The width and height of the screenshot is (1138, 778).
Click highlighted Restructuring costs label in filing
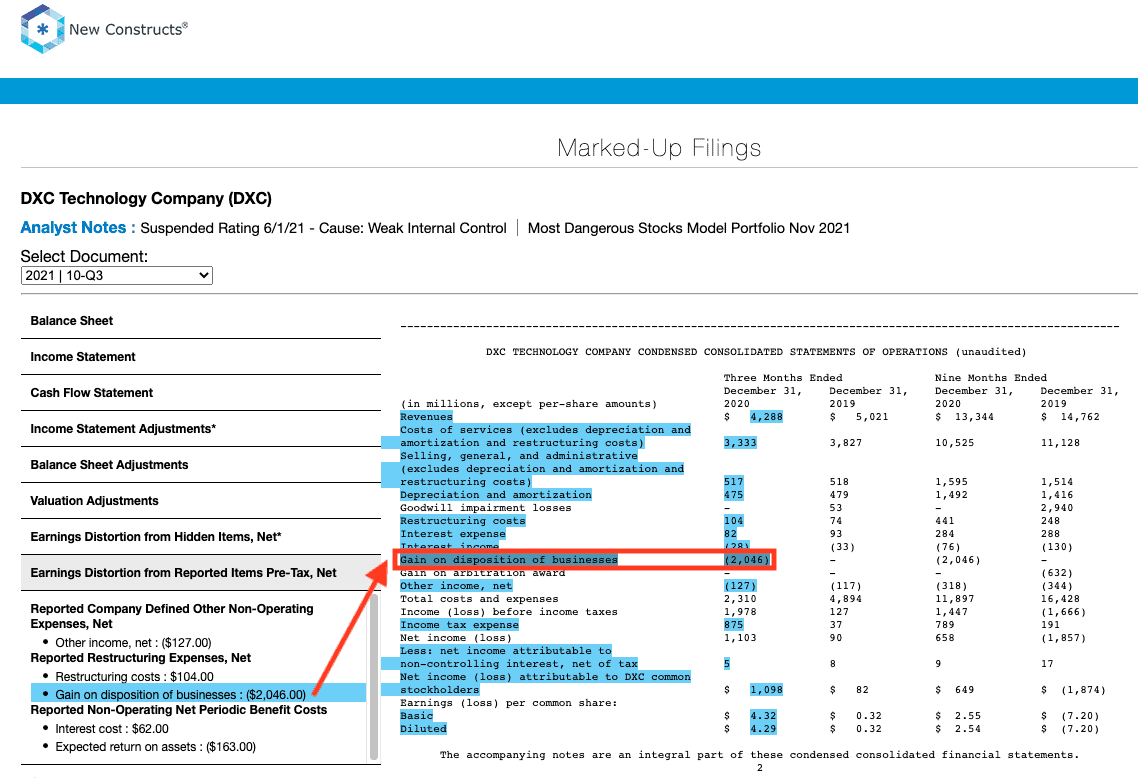[x=462, y=521]
